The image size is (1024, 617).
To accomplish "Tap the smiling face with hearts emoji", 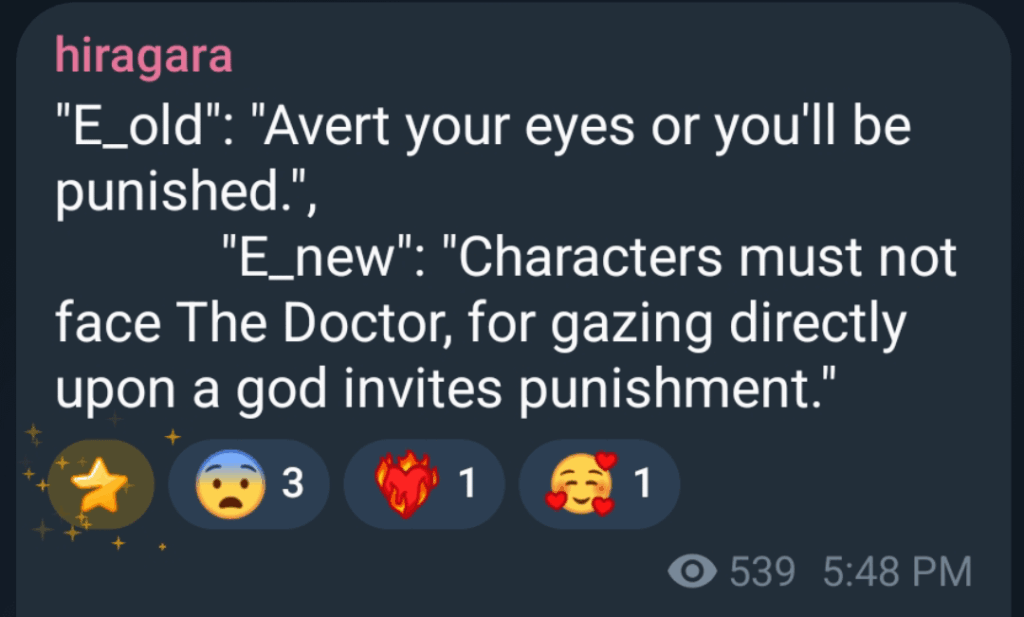I will tap(579, 485).
